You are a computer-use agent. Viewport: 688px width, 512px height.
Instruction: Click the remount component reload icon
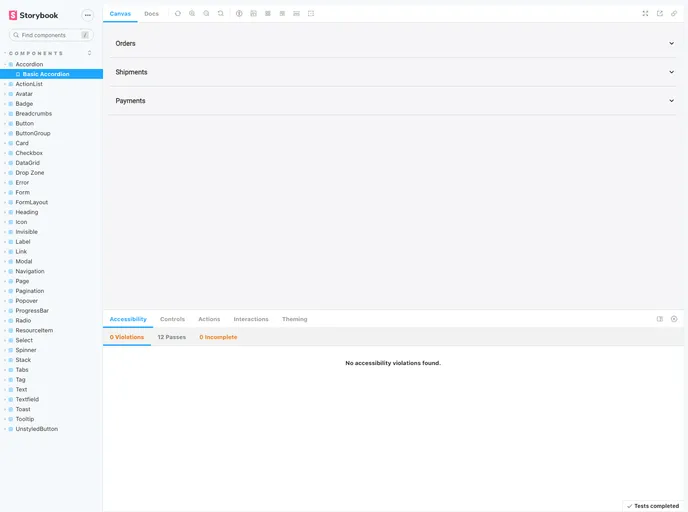point(177,13)
